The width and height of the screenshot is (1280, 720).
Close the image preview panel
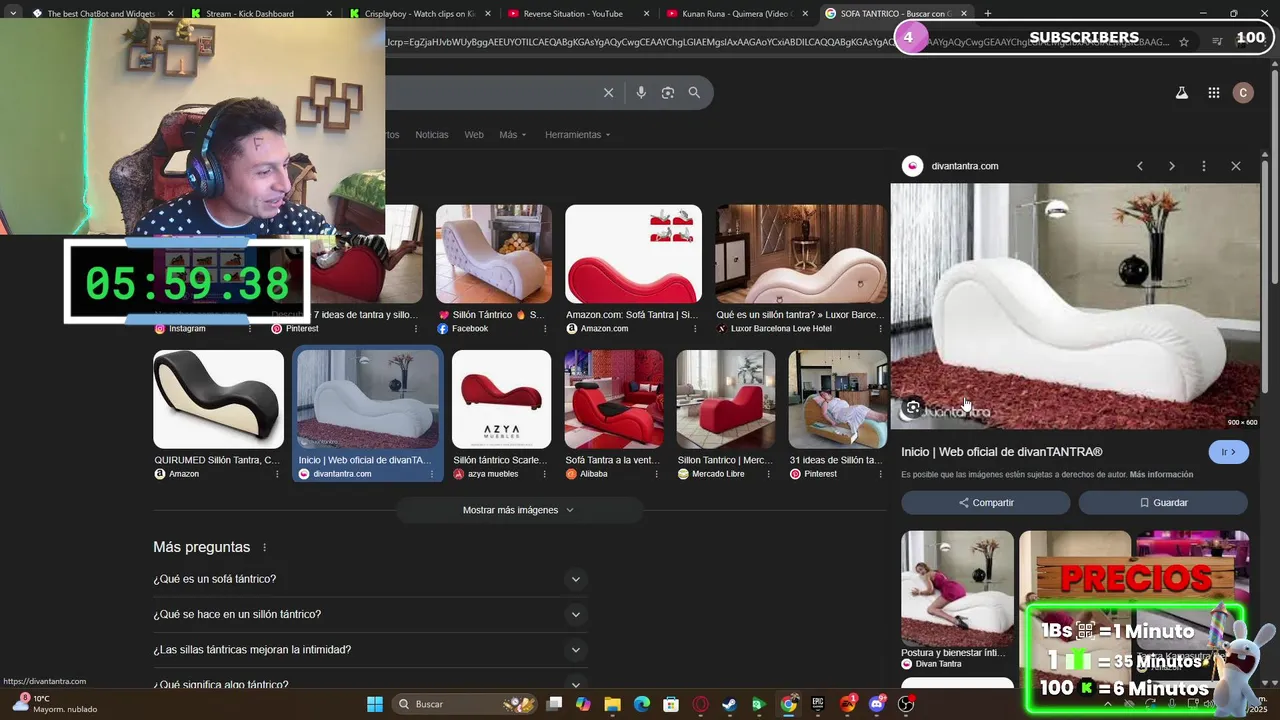click(x=1236, y=166)
